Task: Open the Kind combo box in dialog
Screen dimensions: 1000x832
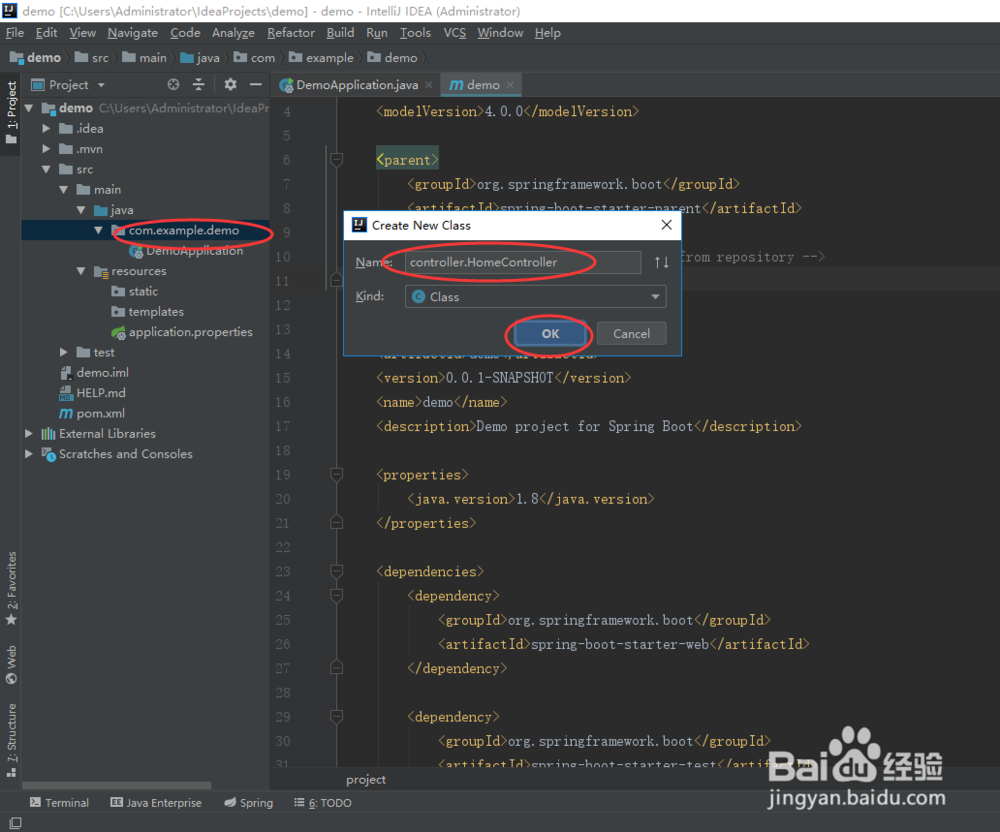Action: tap(535, 296)
